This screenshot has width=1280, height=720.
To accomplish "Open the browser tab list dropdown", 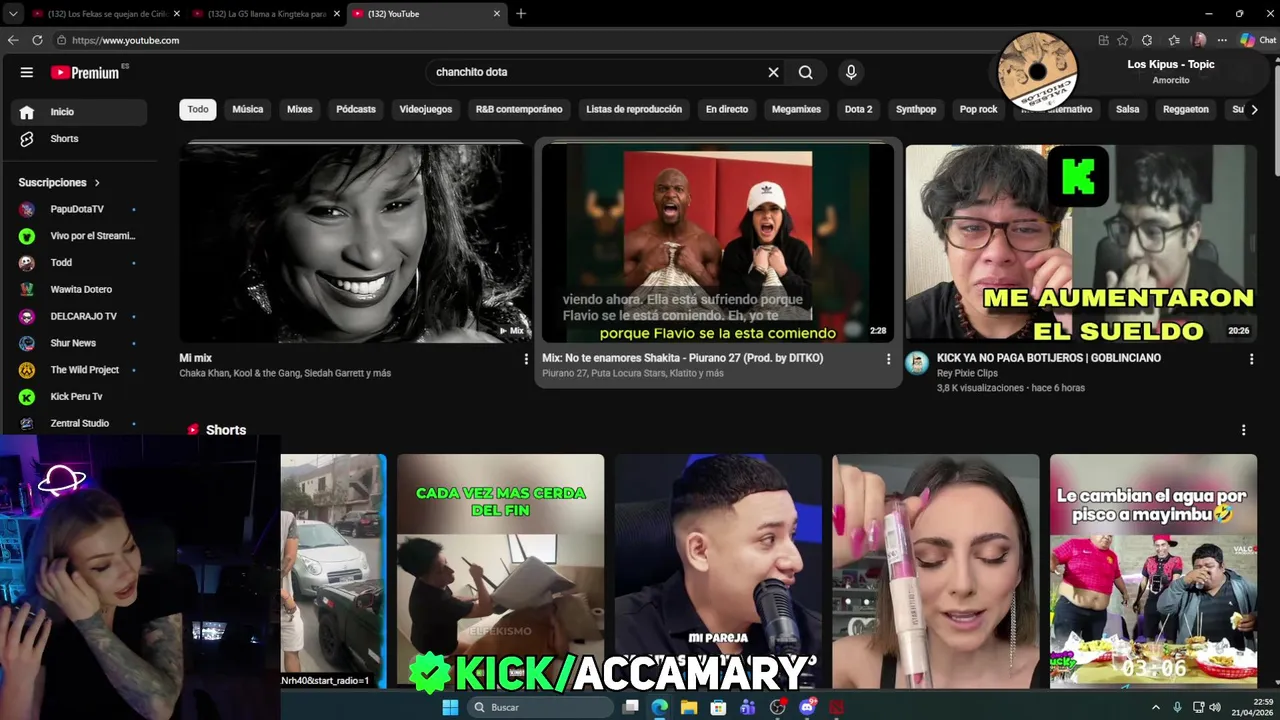I will click(x=13, y=14).
